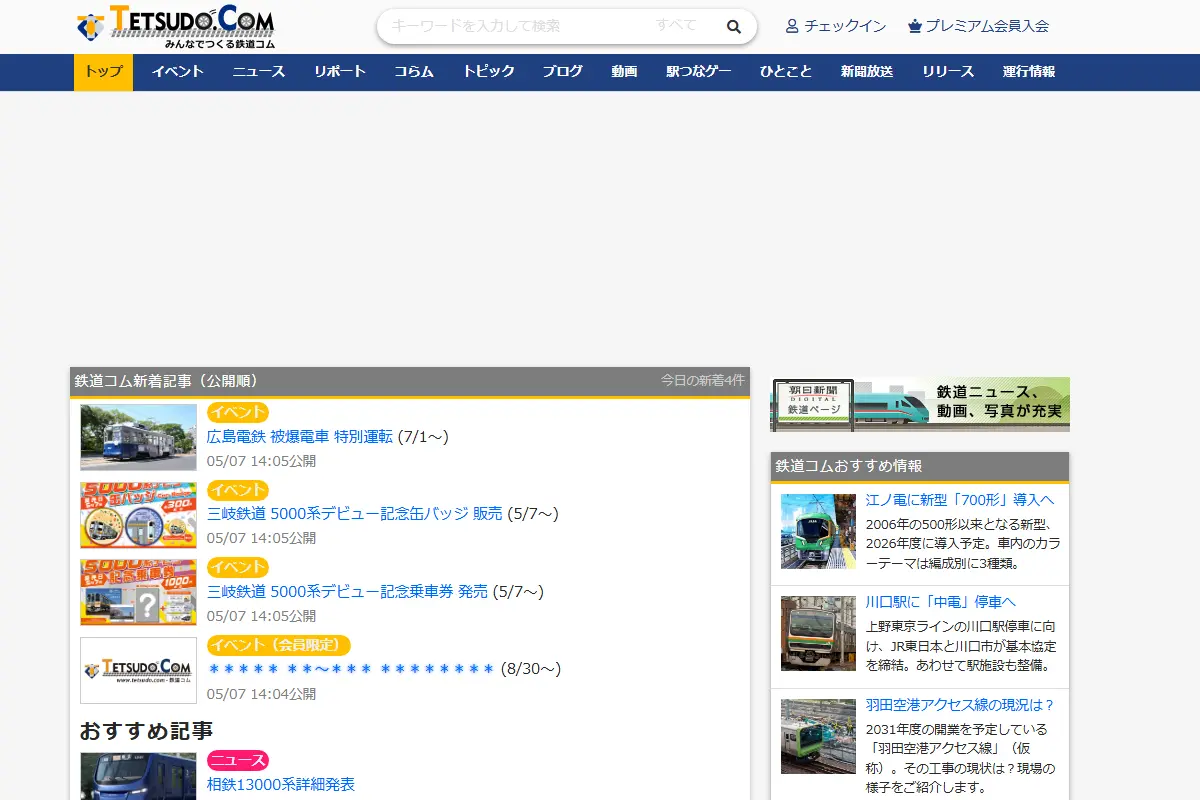The image size is (1200, 800).
Task: Click the イベント tag above 記念乗車券 article
Action: coord(238,567)
